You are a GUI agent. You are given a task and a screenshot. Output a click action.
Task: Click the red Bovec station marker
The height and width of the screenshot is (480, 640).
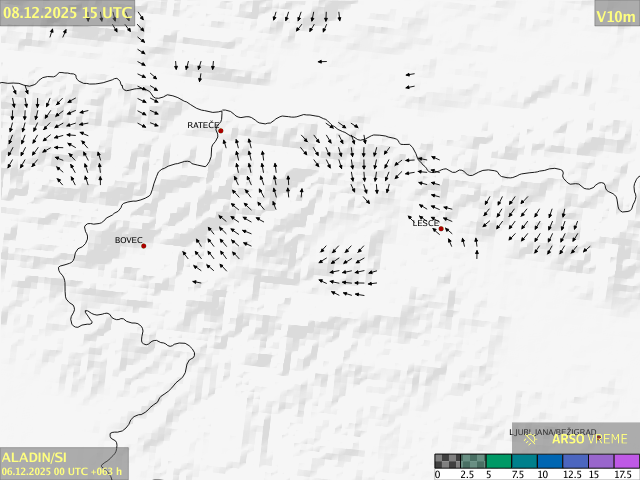144,245
